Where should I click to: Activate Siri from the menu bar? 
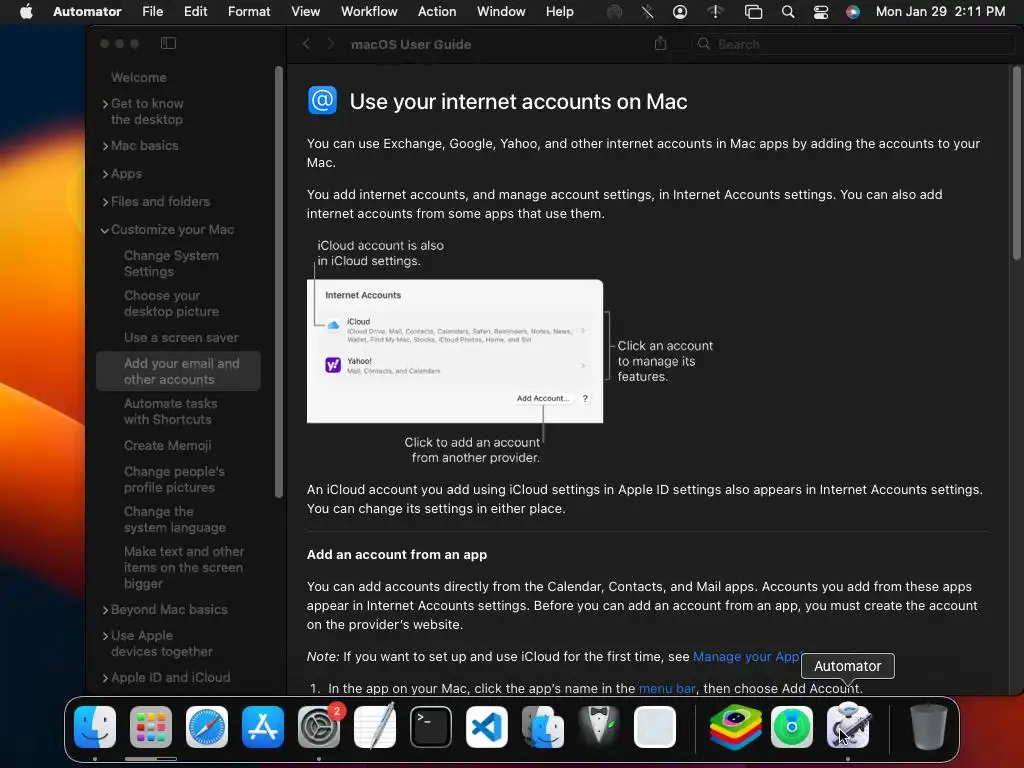tap(853, 11)
